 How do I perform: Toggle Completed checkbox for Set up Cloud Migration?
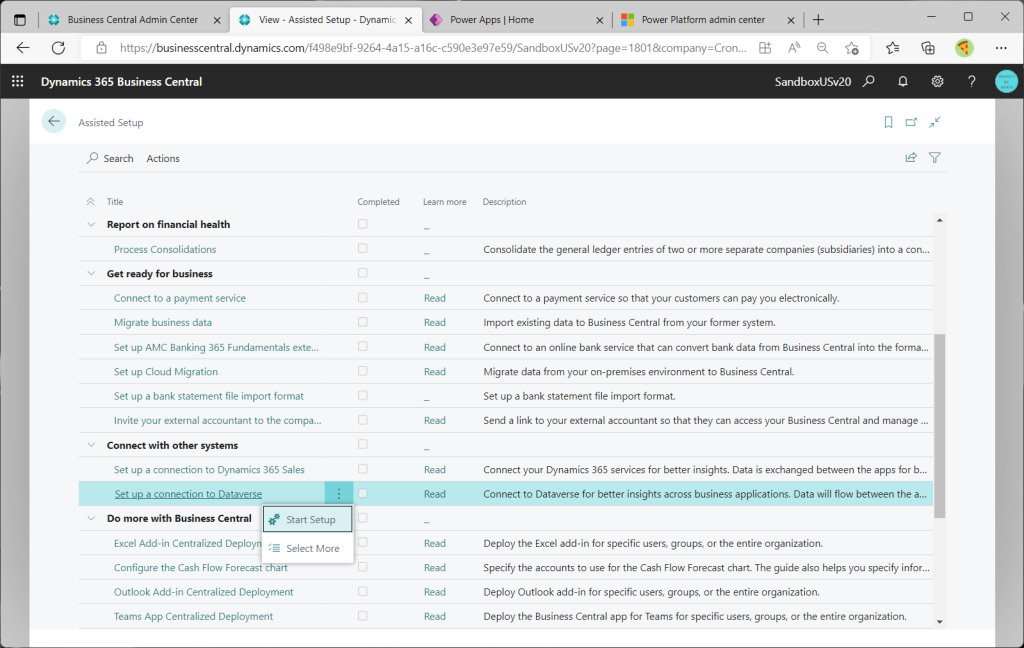click(x=362, y=371)
